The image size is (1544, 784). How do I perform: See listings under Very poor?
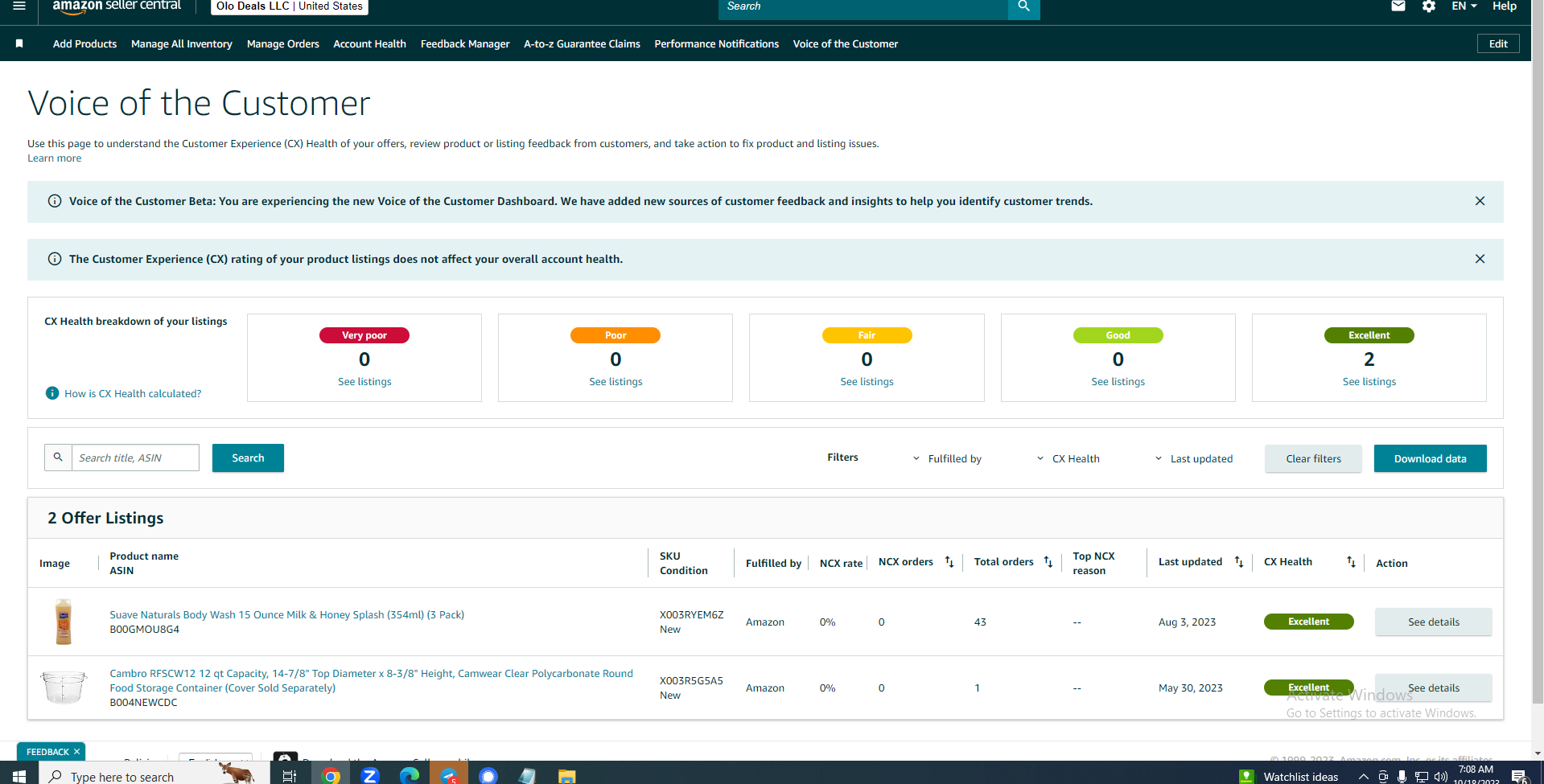364,382
